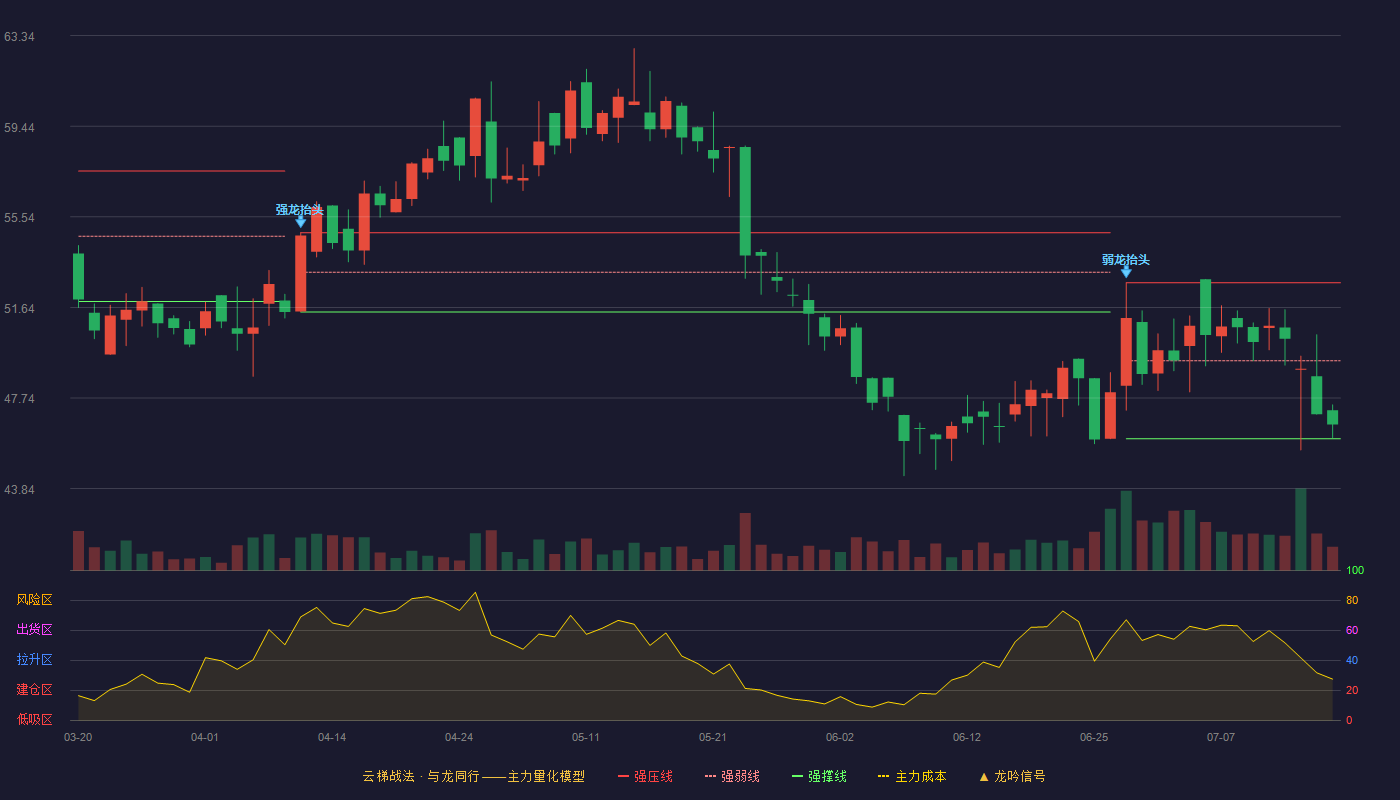1400x800 pixels.
Task: Click the red 20 indicator scale value
Action: [x=1352, y=691]
